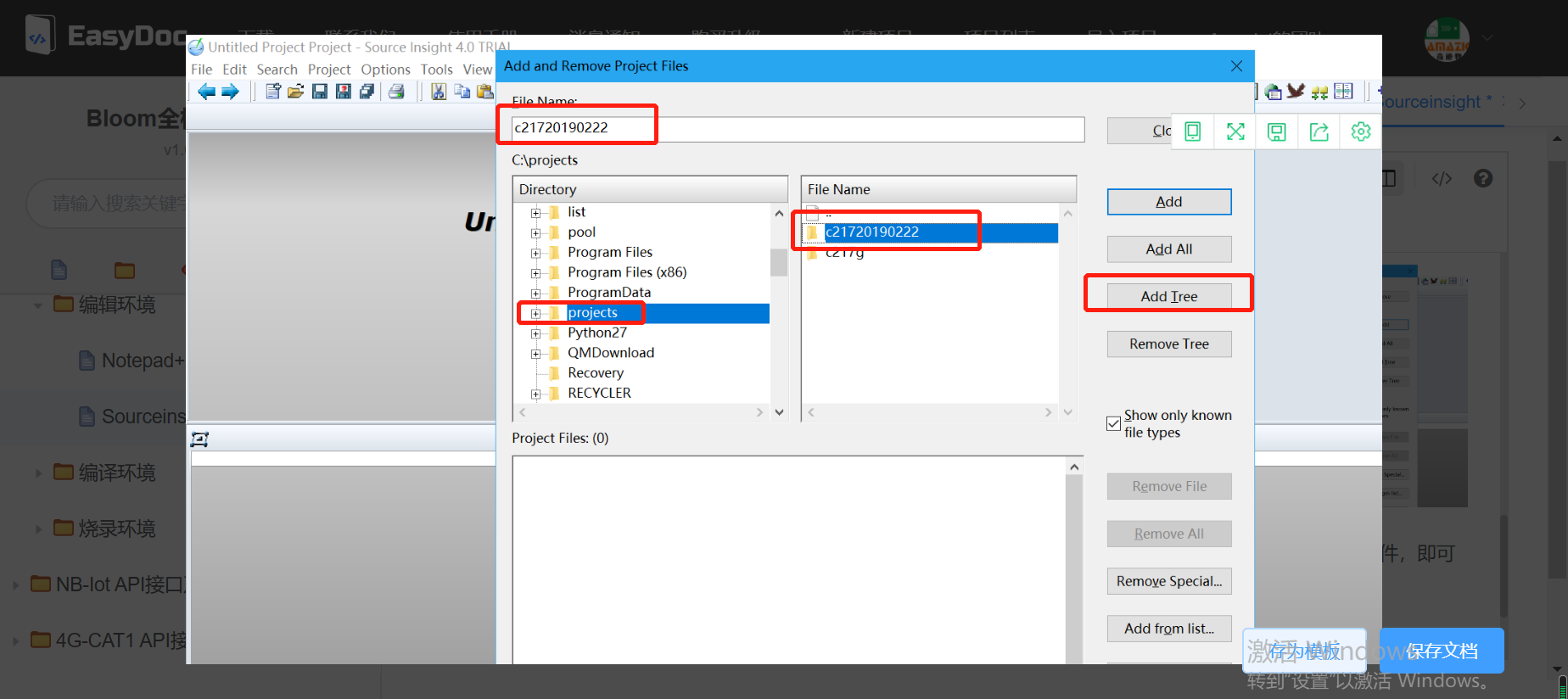Click the globe window toolbar icon
Viewport: 1568px width, 699px height.
pyautogui.click(x=1273, y=92)
